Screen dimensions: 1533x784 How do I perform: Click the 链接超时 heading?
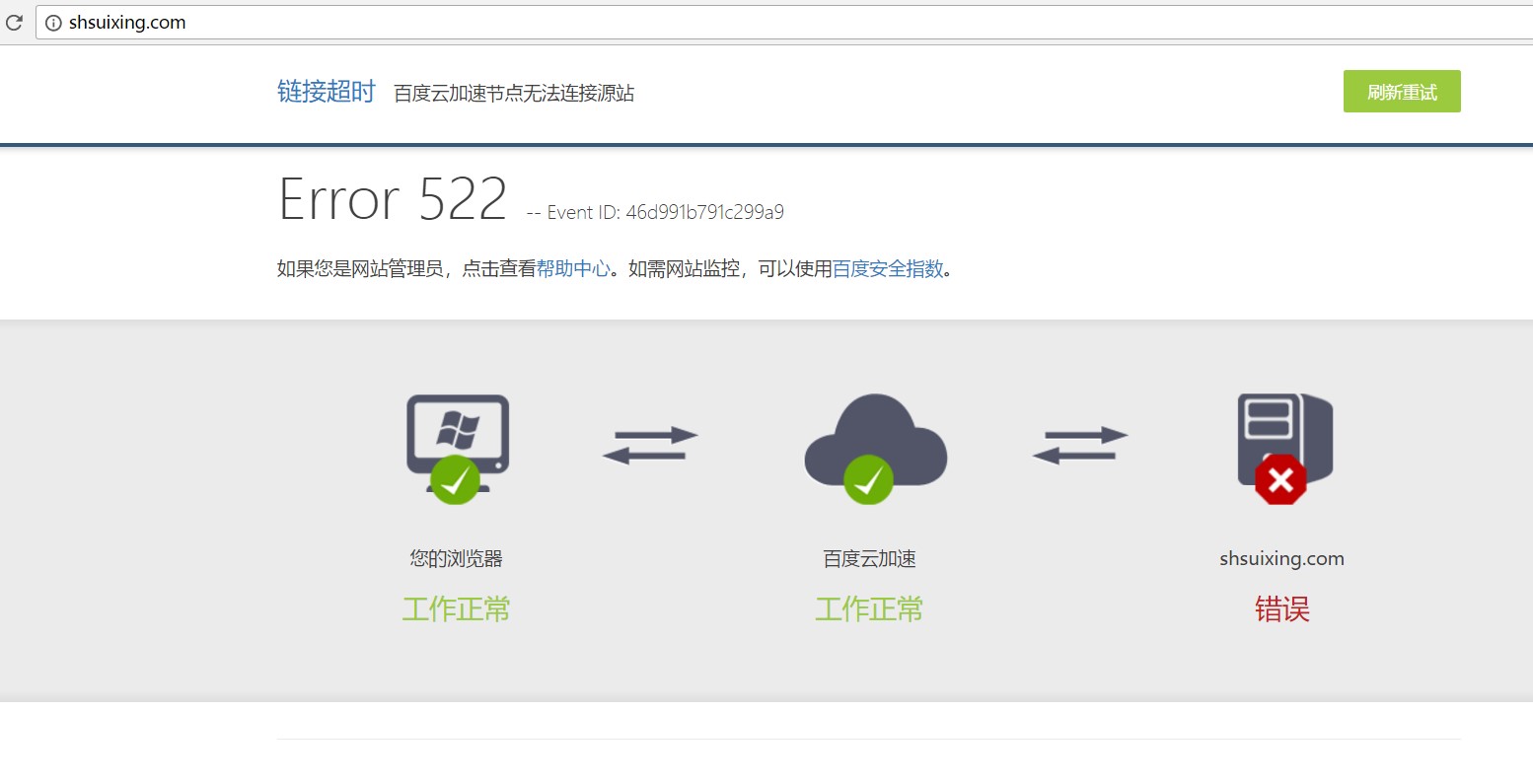(327, 92)
